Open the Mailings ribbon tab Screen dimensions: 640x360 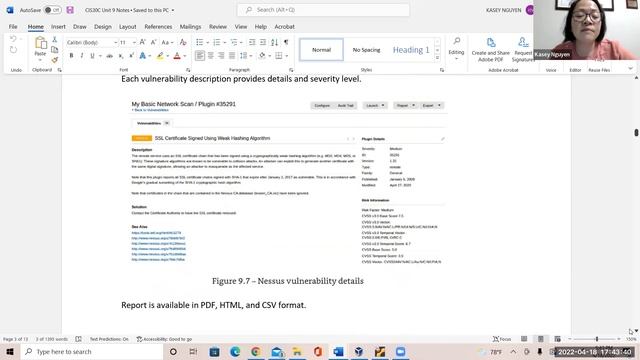click(191, 27)
